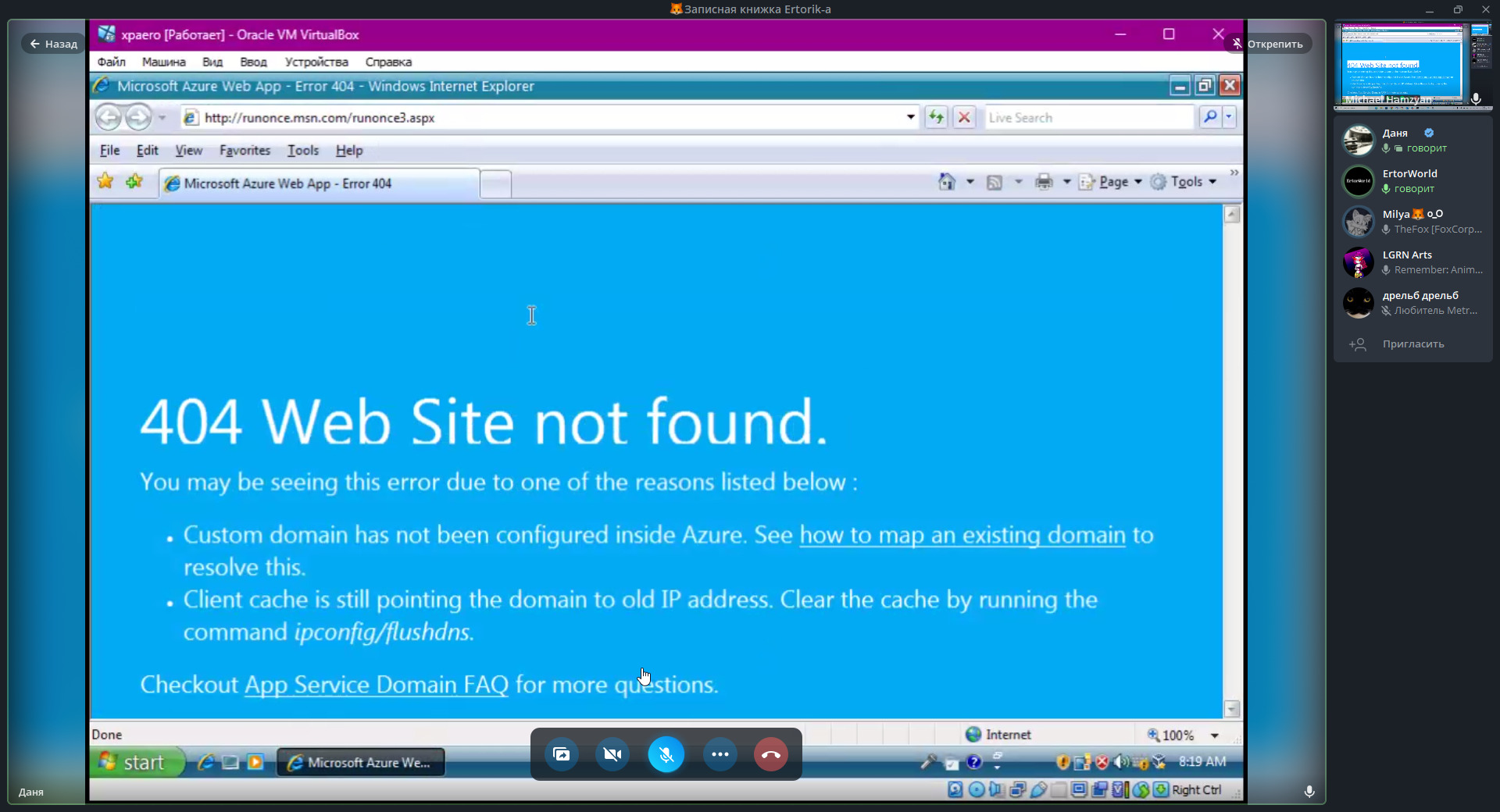1500x812 pixels.
Task: Select participant ErtorWorld in the list
Action: tap(1412, 181)
